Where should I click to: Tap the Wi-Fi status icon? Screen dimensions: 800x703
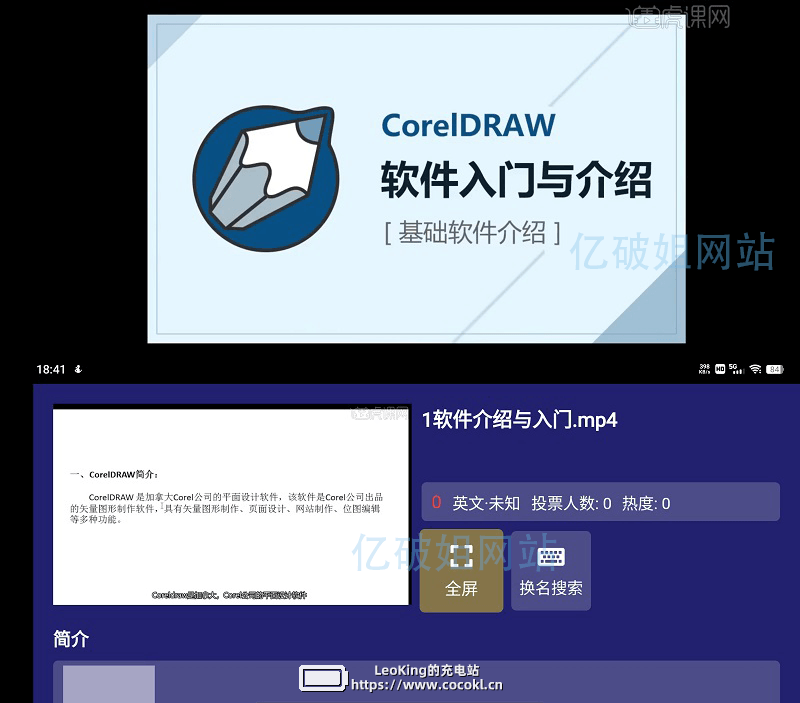tap(756, 369)
